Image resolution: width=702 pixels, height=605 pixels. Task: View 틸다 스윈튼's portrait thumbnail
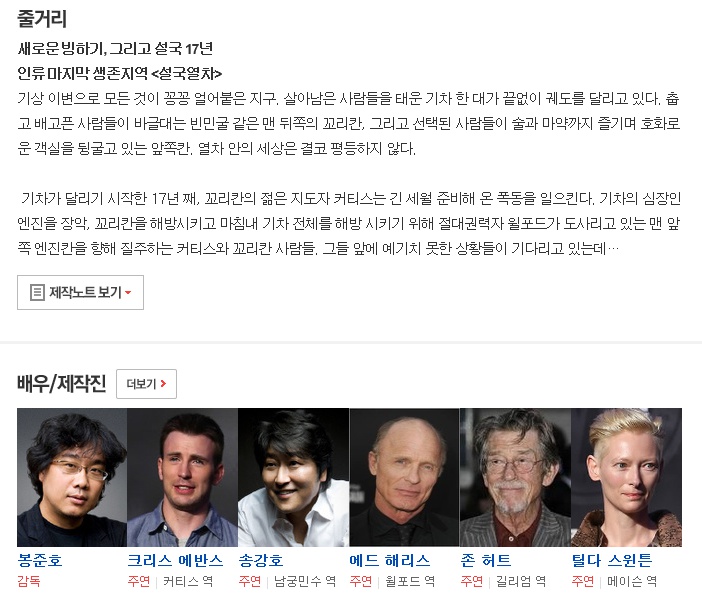626,477
